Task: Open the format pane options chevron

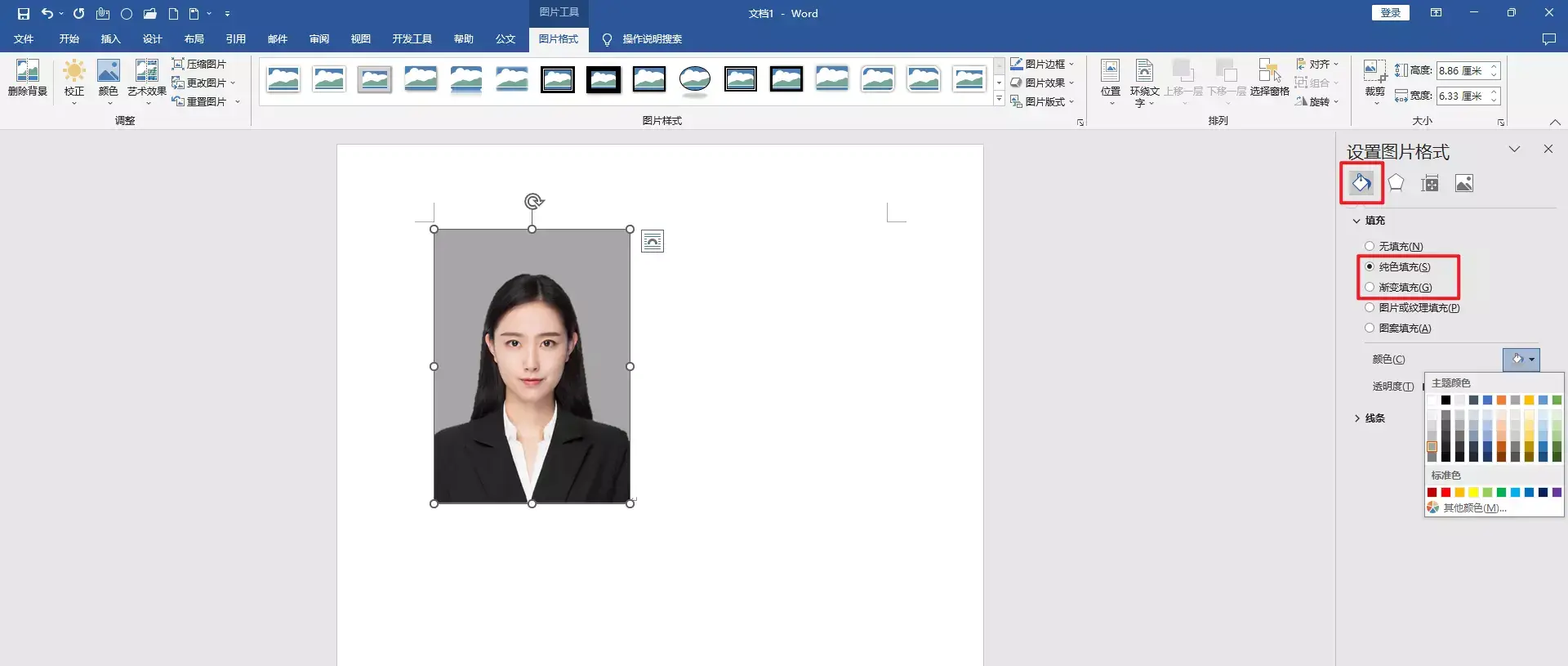Action: pos(1514,149)
